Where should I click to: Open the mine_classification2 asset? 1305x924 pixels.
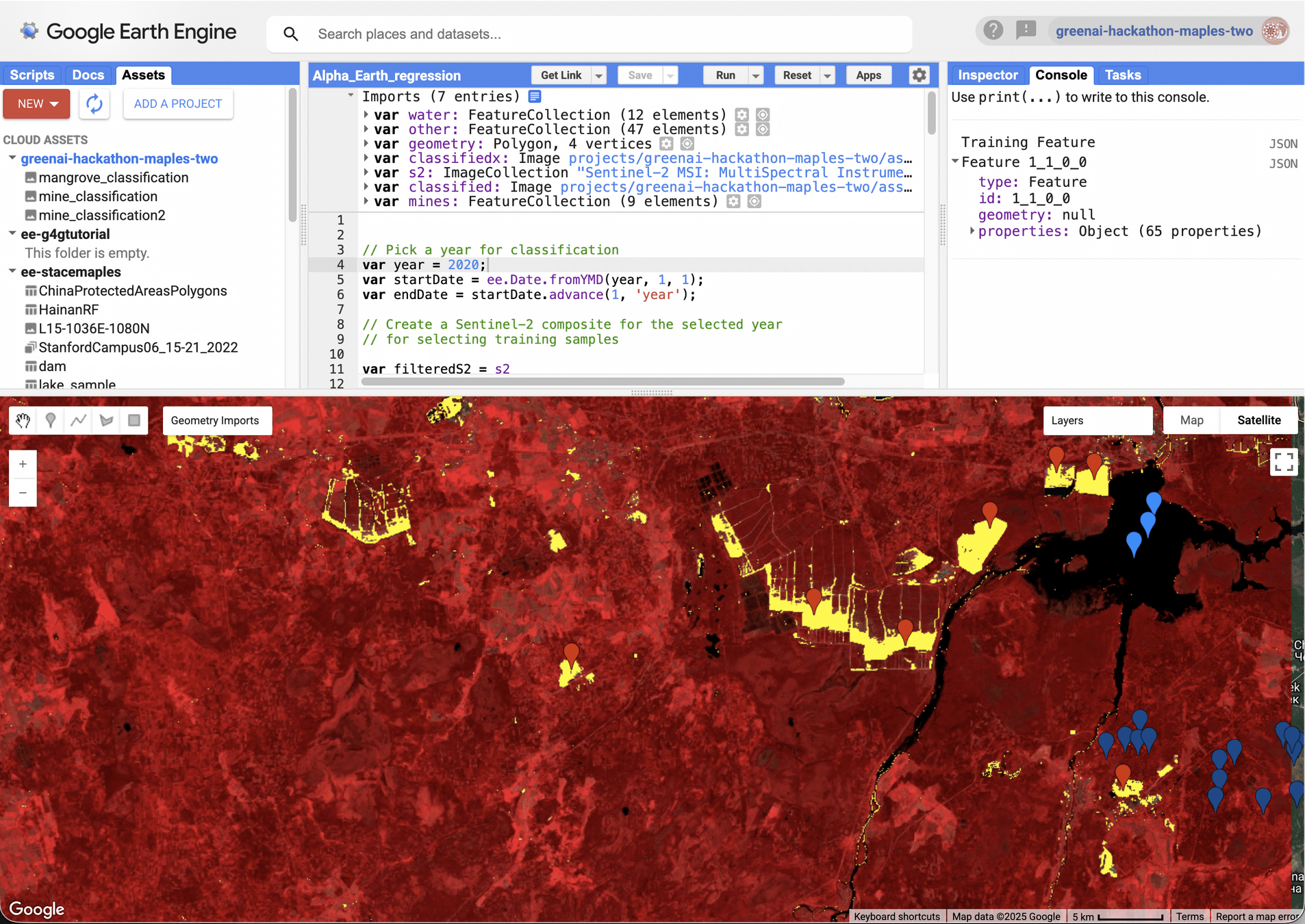point(102,215)
